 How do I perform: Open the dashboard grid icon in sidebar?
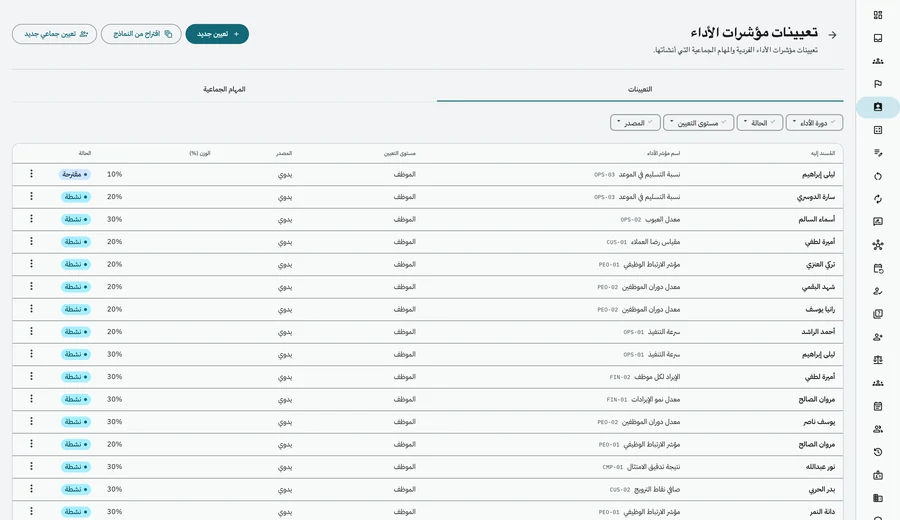tap(878, 15)
